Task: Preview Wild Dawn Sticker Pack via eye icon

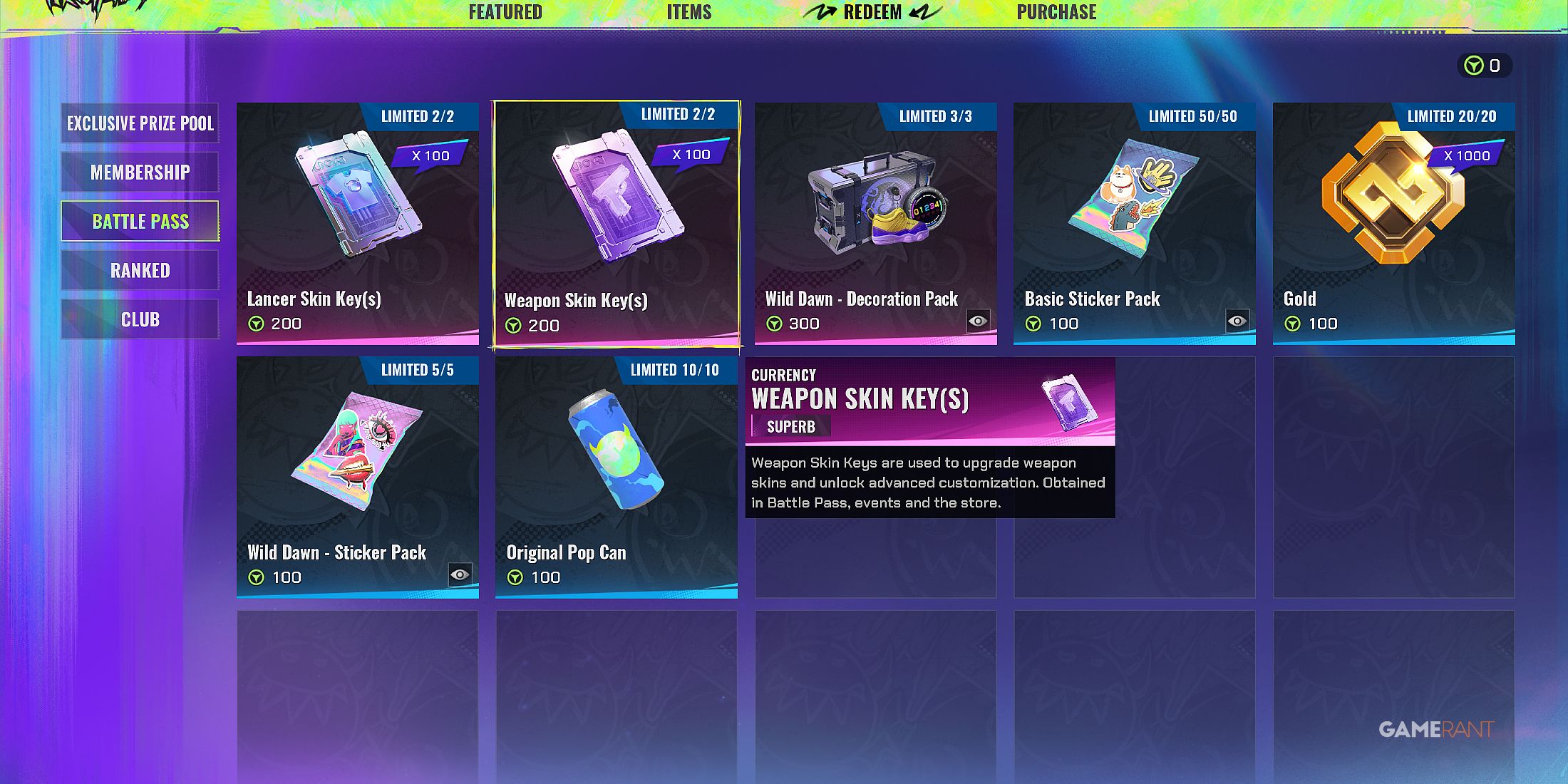Action: click(x=460, y=574)
